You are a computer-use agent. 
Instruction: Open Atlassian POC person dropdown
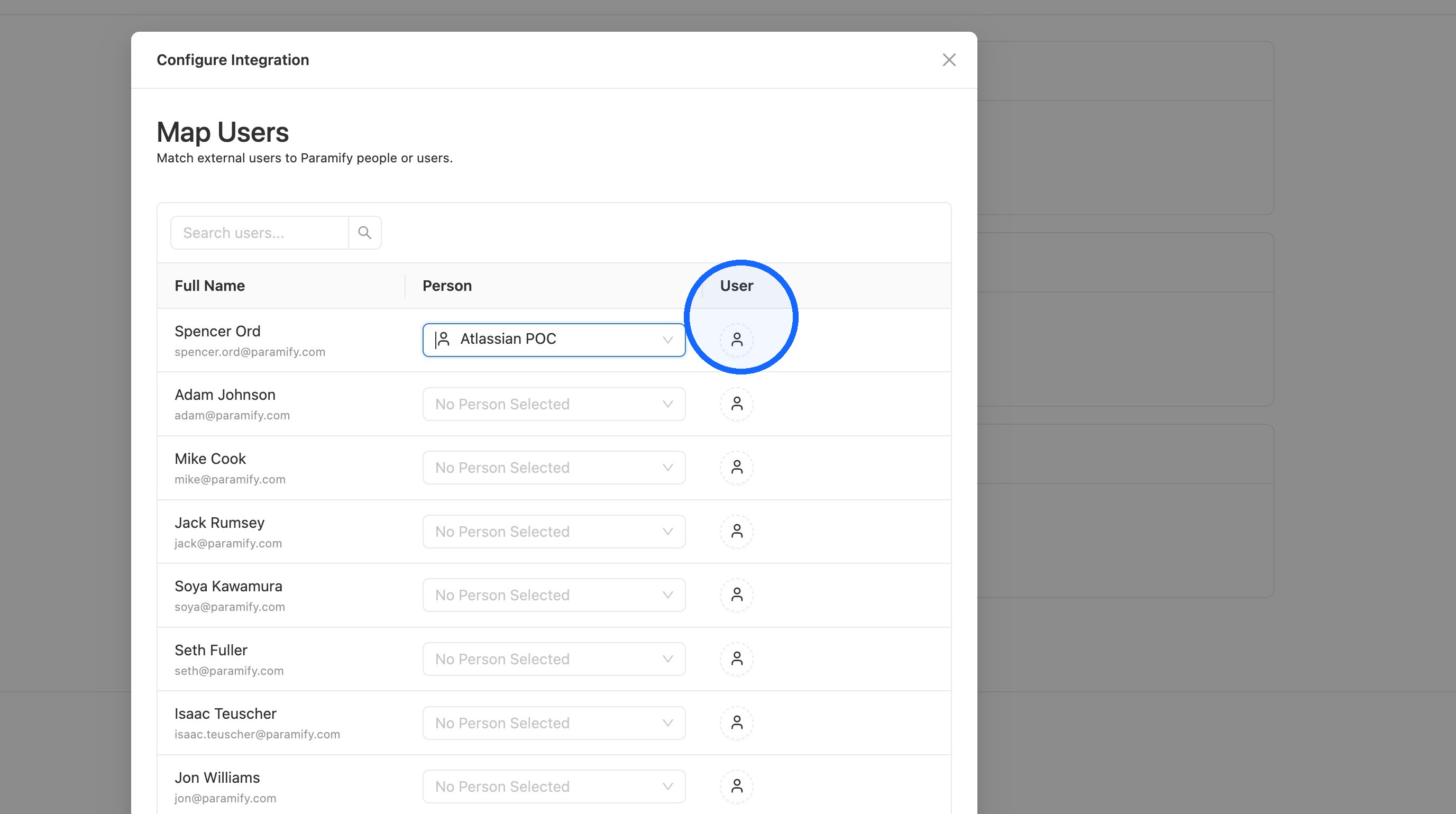(x=554, y=340)
